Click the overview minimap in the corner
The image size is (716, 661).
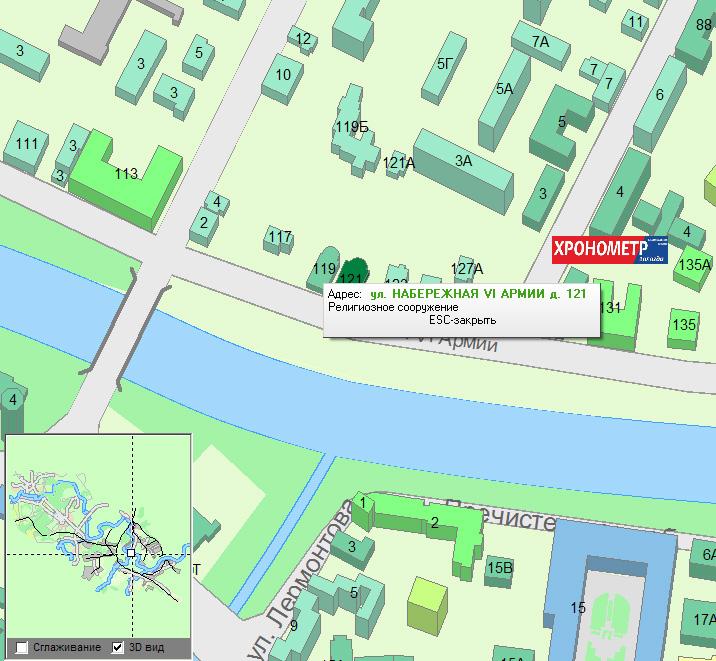point(96,535)
